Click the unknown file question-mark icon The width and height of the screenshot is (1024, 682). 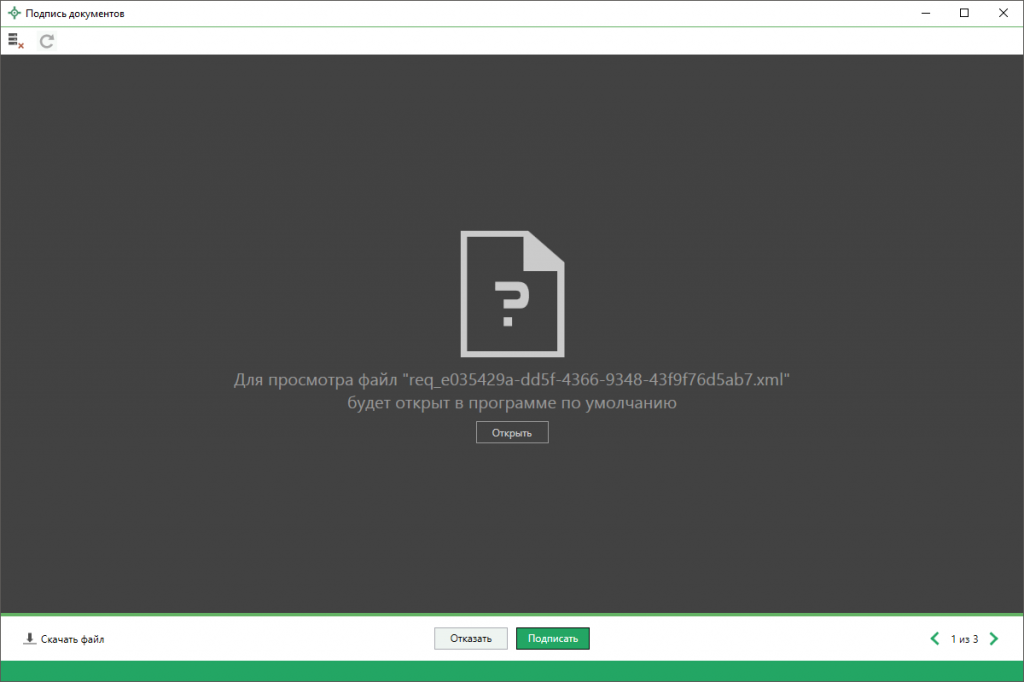pyautogui.click(x=511, y=293)
